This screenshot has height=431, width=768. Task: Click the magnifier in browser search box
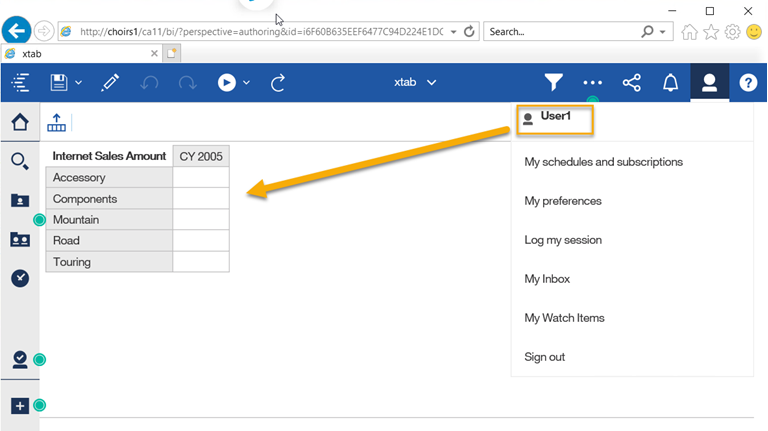[648, 31]
